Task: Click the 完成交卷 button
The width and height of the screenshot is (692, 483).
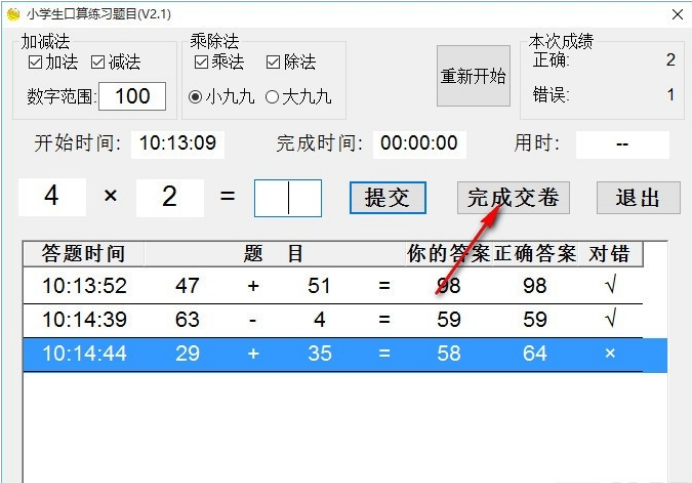Action: (513, 198)
